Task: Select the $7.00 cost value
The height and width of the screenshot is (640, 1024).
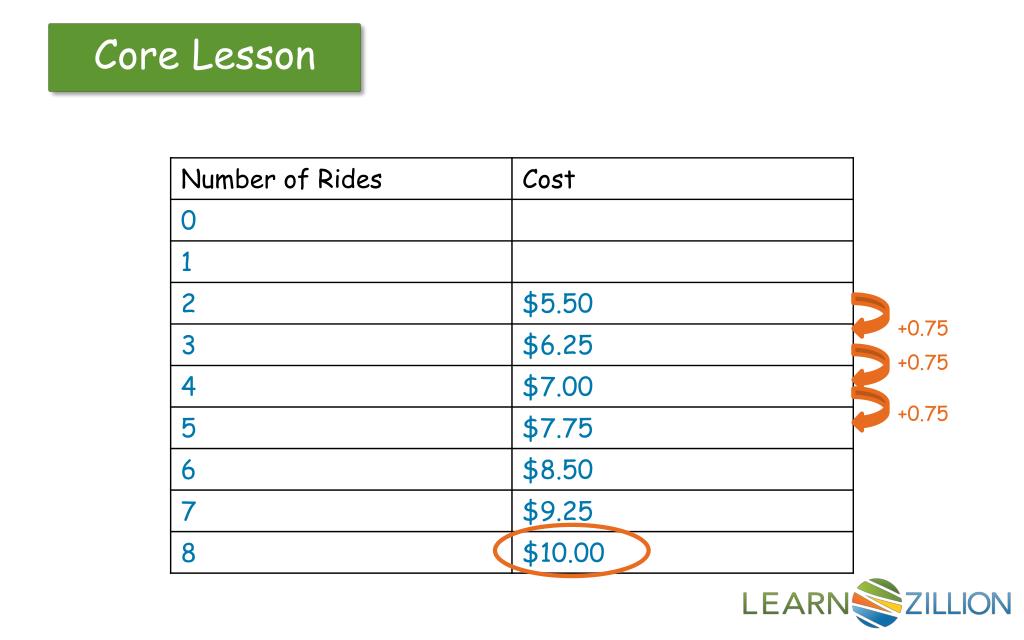Action: tap(558, 387)
